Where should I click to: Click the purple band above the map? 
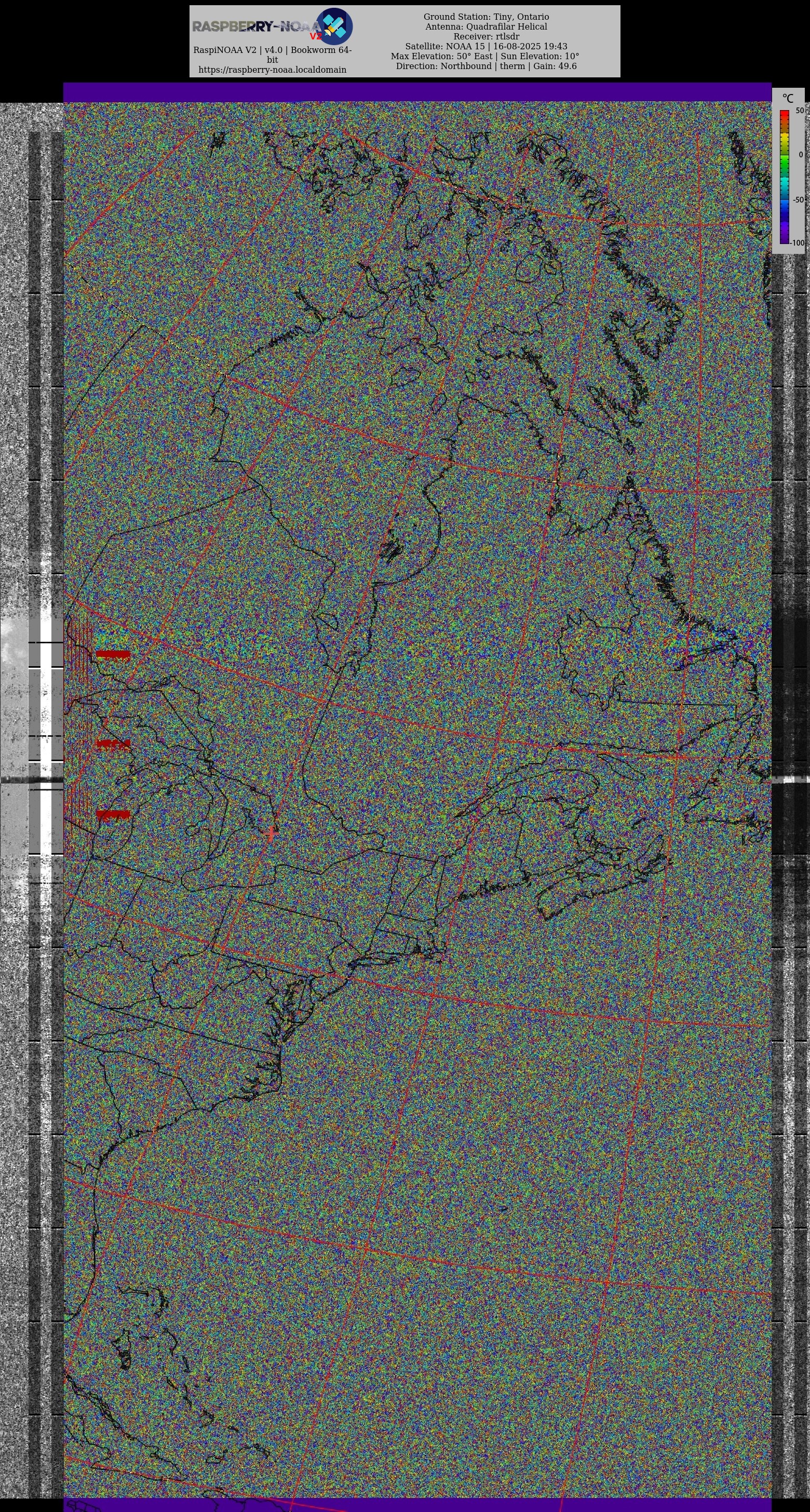417,92
